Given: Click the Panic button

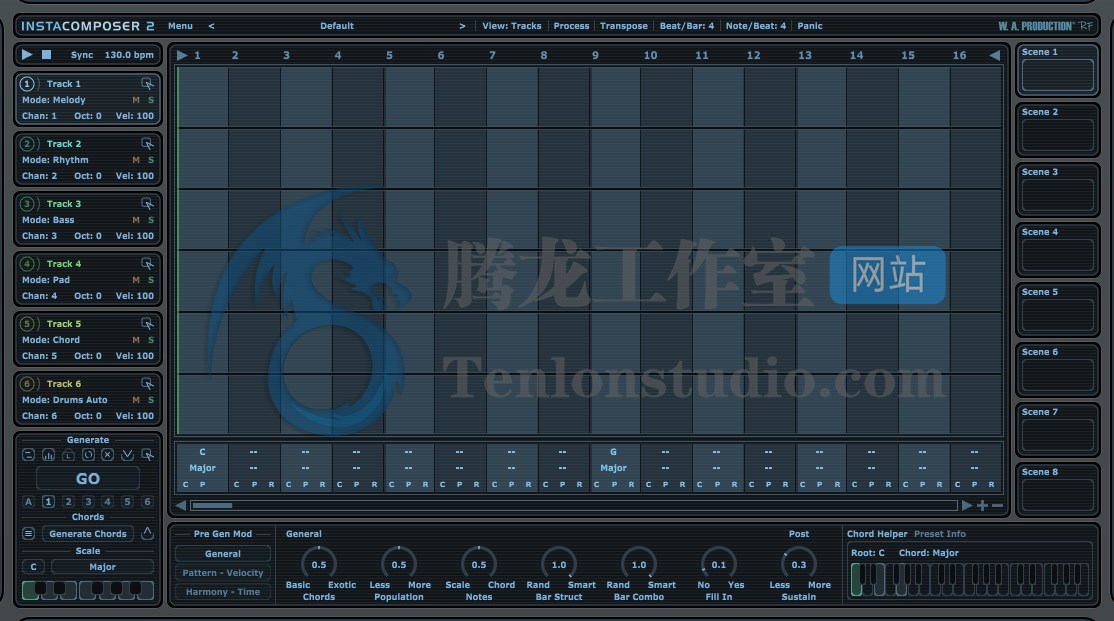Looking at the screenshot, I should [810, 26].
